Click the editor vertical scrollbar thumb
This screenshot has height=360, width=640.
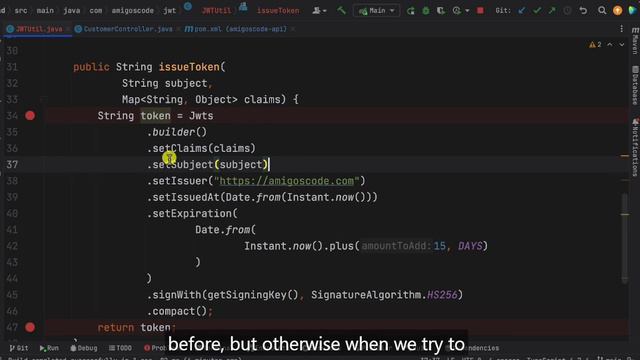[x=625, y=238]
